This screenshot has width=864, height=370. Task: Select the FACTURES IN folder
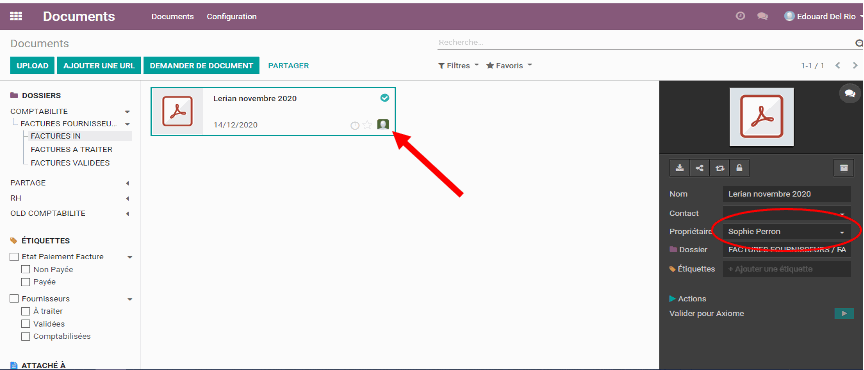coord(56,136)
